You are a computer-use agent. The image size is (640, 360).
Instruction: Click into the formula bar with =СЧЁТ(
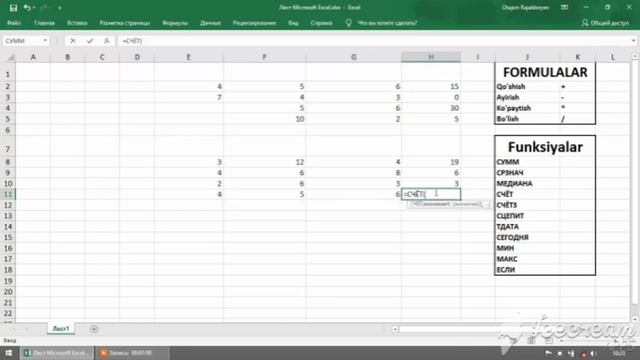tap(373, 41)
